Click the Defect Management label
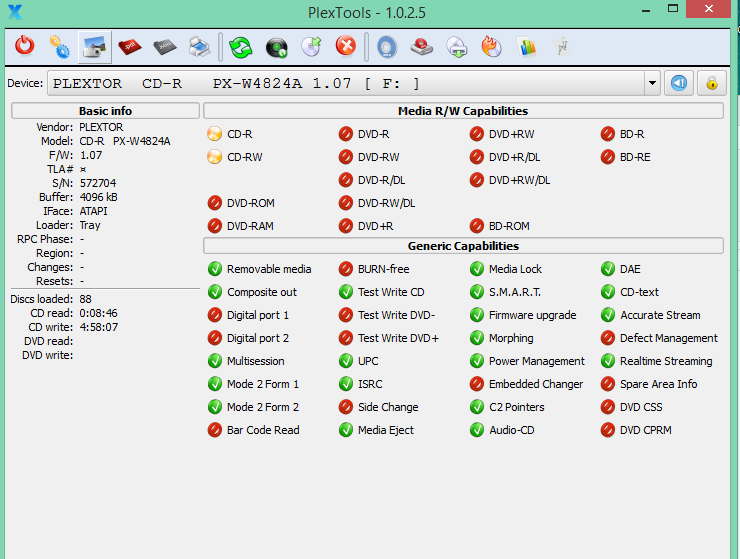The image size is (740, 559). click(669, 339)
